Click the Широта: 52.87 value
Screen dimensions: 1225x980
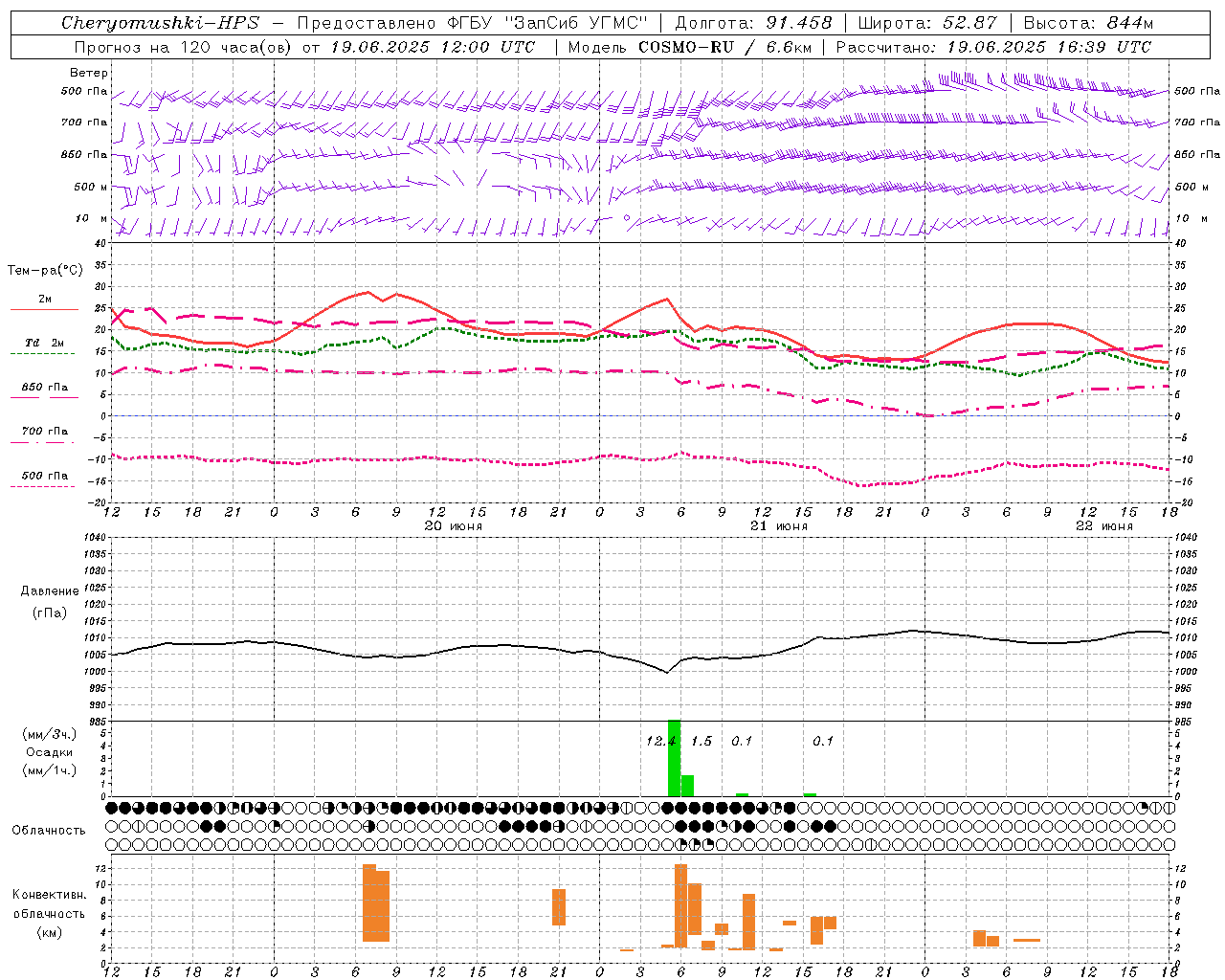click(x=927, y=23)
